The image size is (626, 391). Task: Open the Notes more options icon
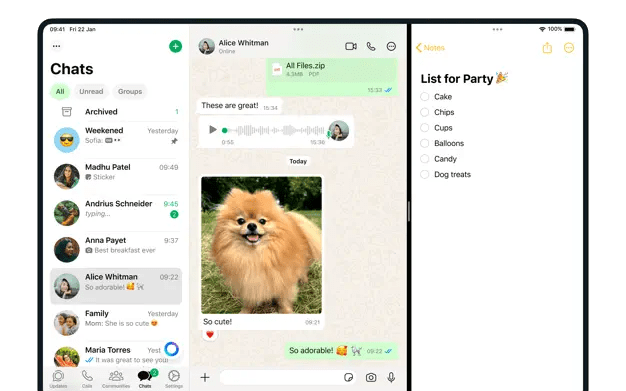569,48
